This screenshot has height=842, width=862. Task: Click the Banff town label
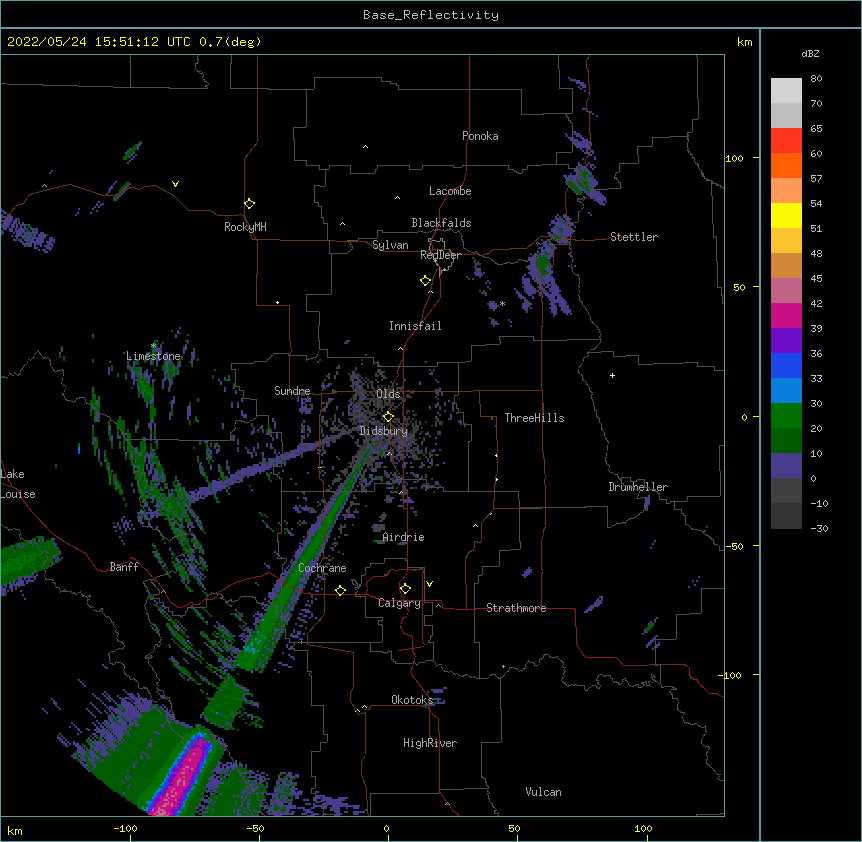pyautogui.click(x=124, y=567)
